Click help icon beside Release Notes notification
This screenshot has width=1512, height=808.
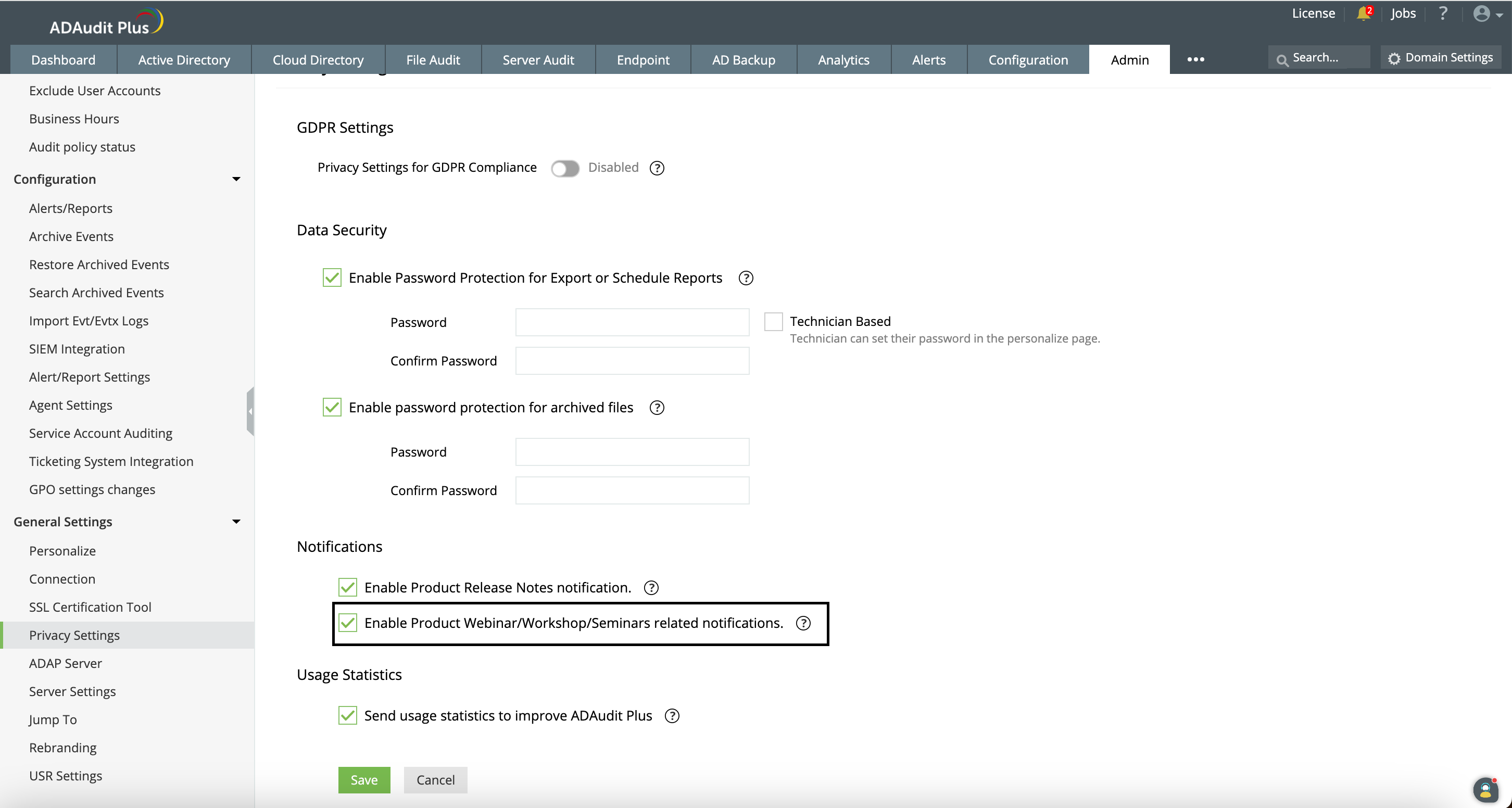tap(651, 588)
